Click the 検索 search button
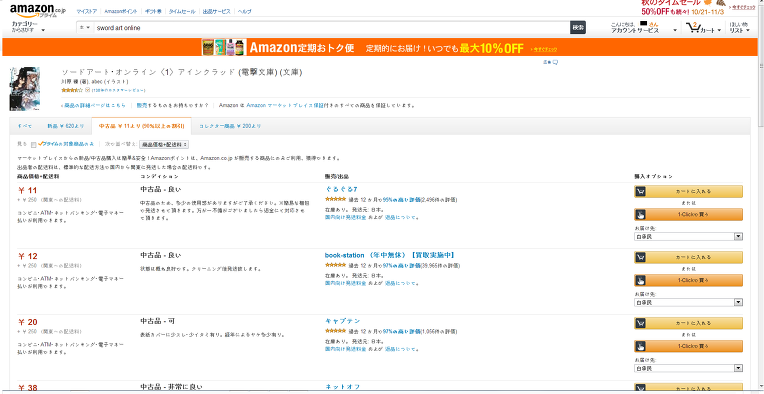Image resolution: width=764 pixels, height=394 pixels. click(578, 28)
